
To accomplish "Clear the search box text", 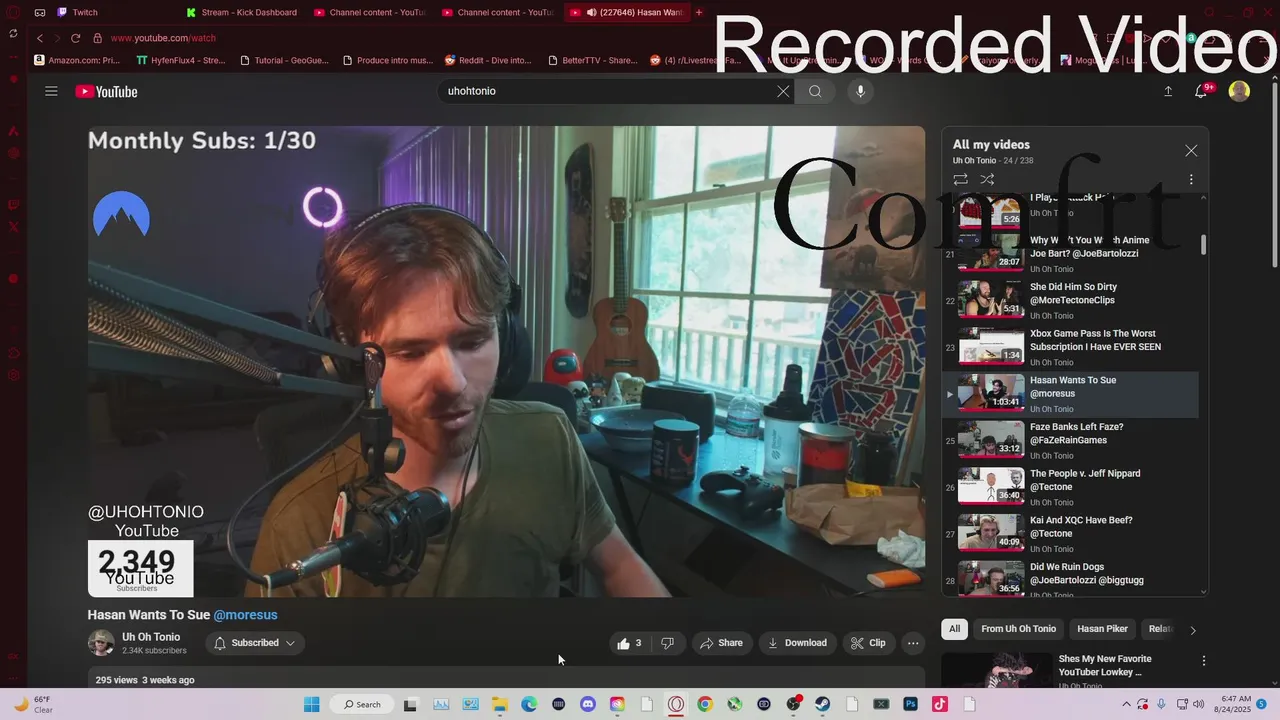I will (x=783, y=91).
